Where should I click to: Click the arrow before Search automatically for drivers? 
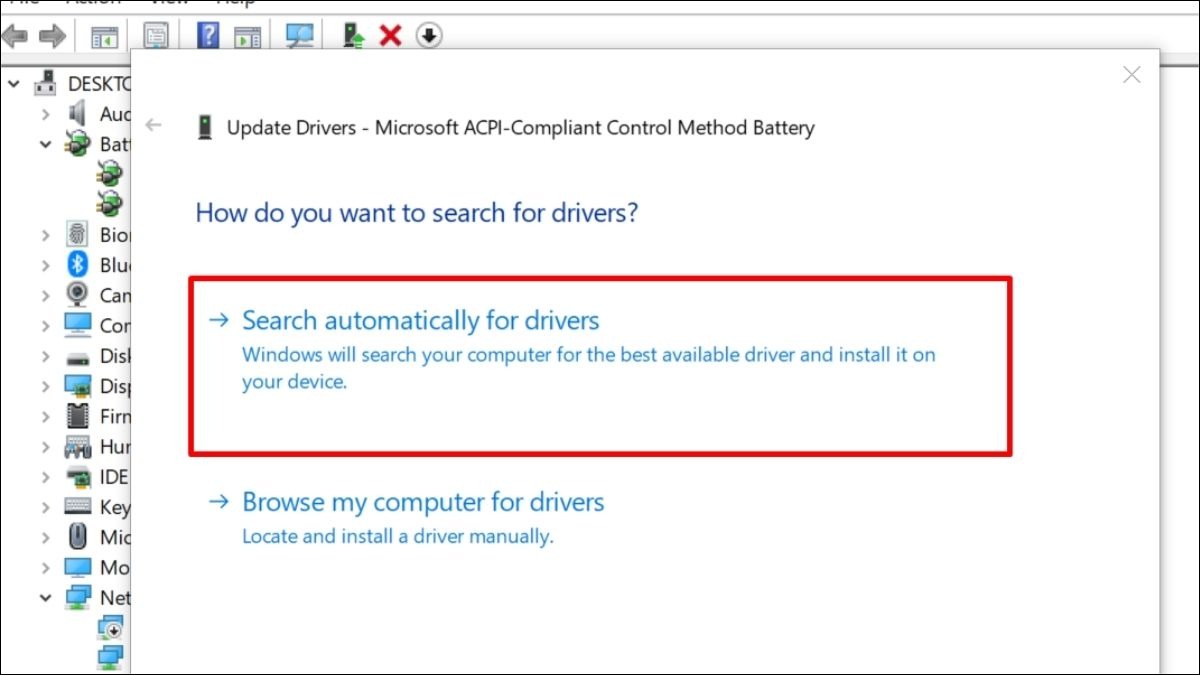tap(218, 320)
